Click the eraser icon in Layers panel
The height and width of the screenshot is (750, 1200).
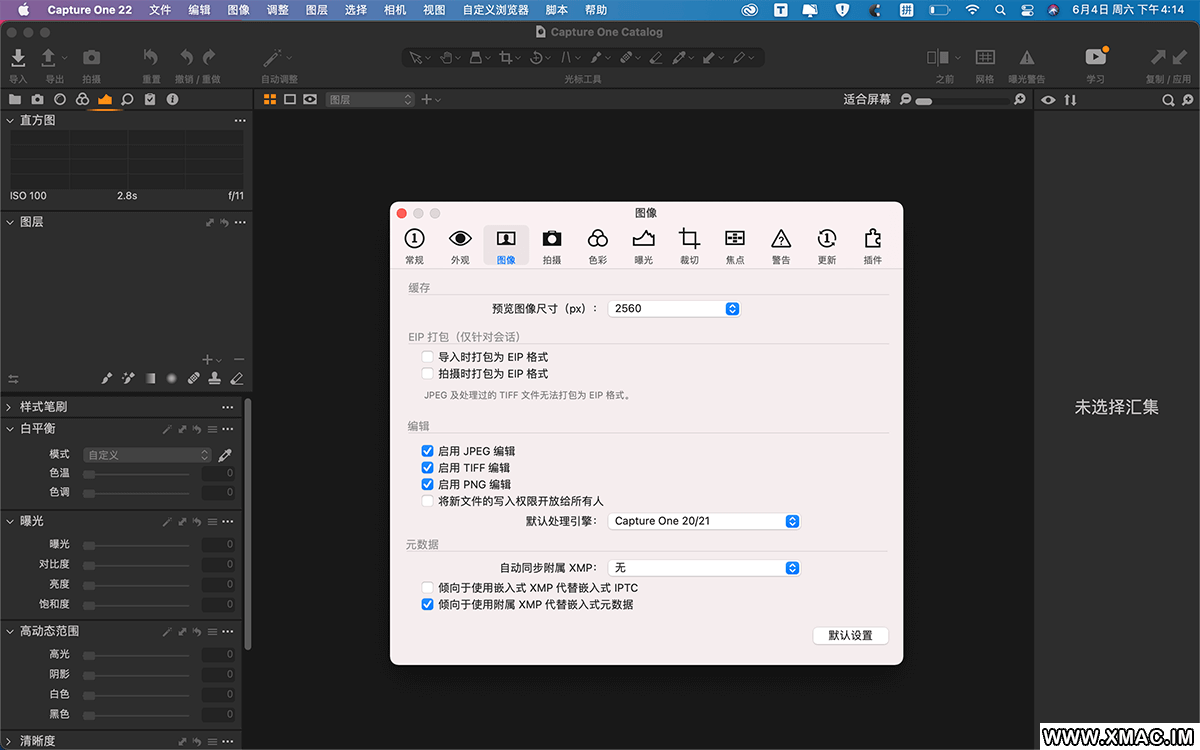237,379
